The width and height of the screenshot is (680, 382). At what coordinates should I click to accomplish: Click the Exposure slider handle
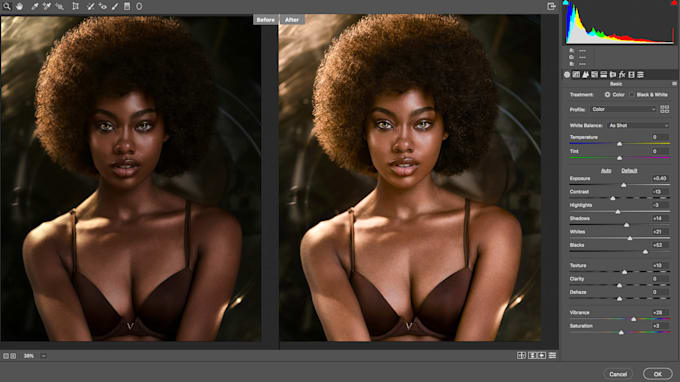tap(624, 185)
